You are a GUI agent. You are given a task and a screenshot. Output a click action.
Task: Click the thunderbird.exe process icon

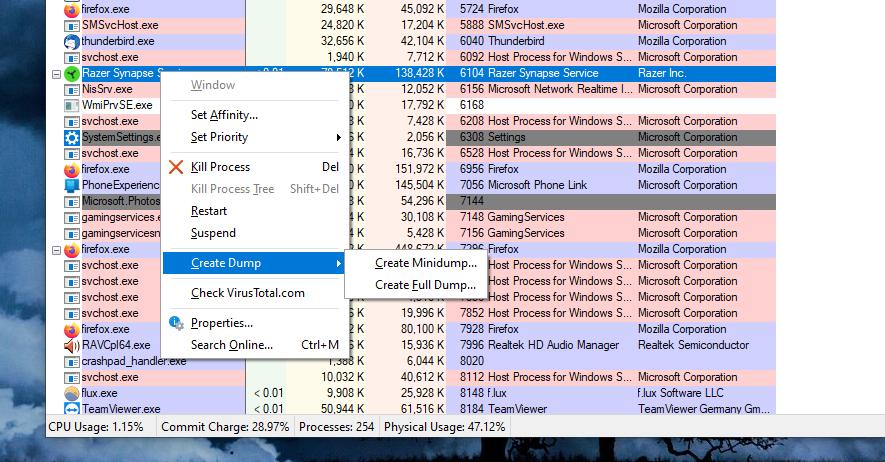pos(72,41)
